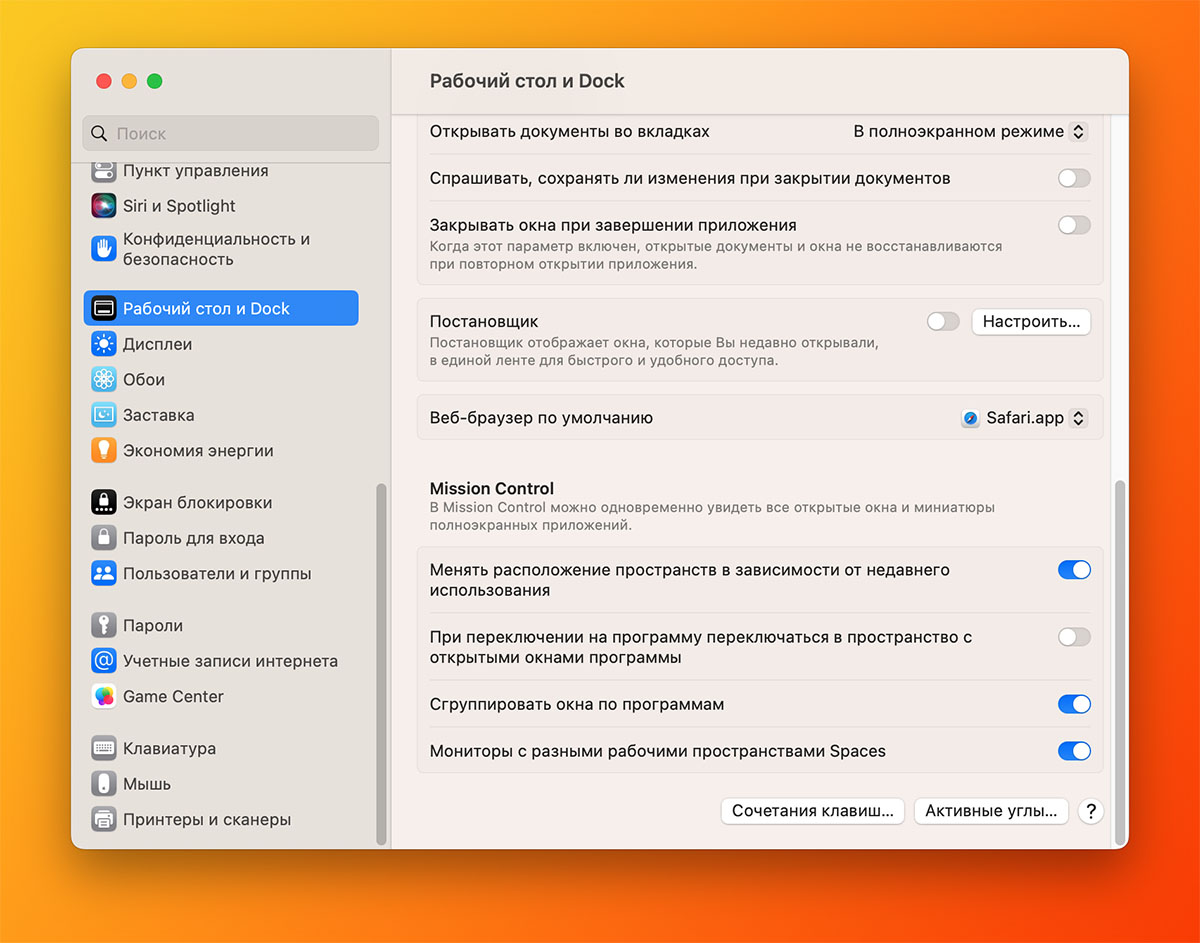Open the В полноэкранном режиме dropdown
Viewport: 1200px width, 943px height.
969,131
